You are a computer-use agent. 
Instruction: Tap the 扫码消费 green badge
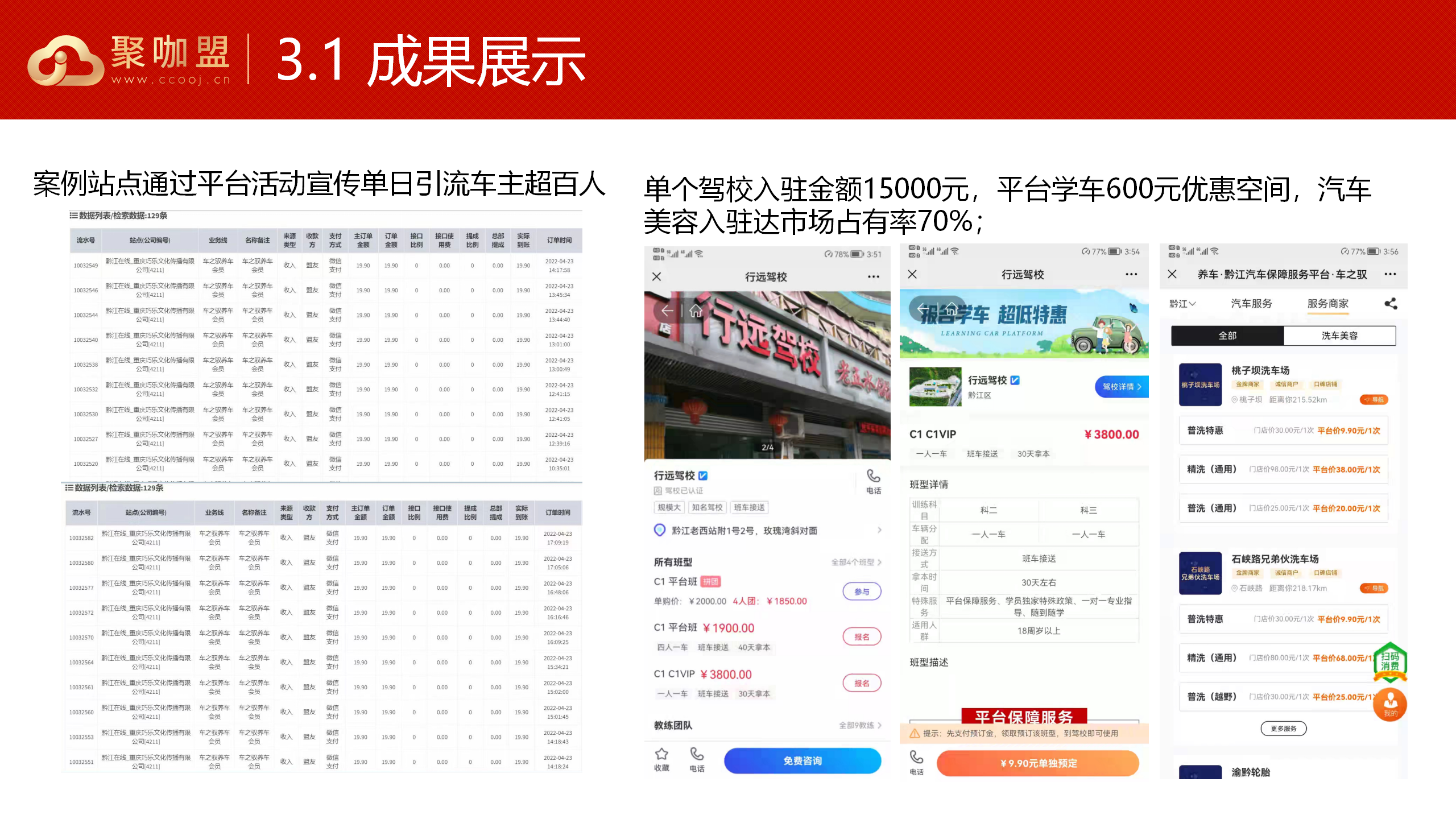[1389, 661]
